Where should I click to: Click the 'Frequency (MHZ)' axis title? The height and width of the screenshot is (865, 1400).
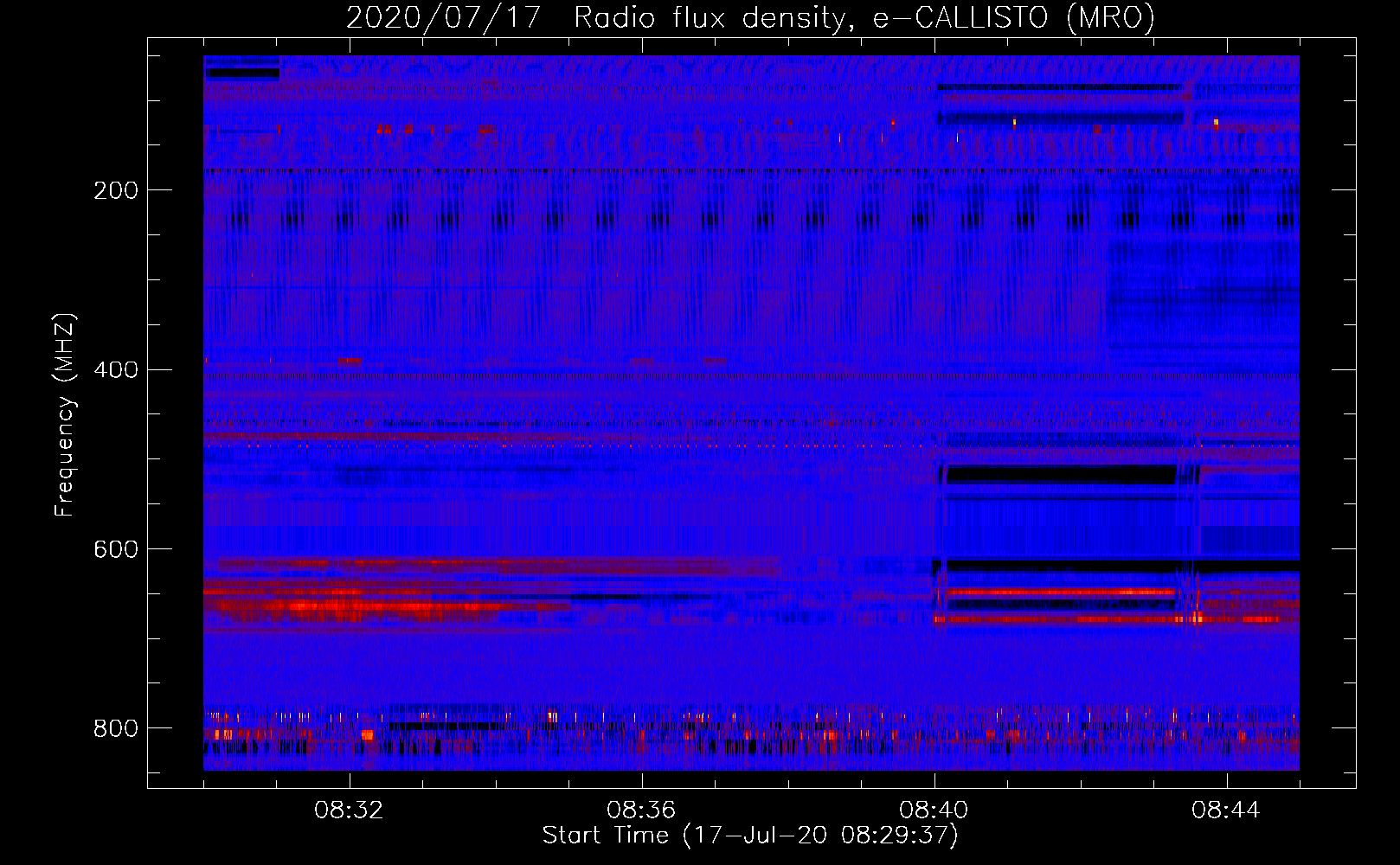tap(65, 414)
